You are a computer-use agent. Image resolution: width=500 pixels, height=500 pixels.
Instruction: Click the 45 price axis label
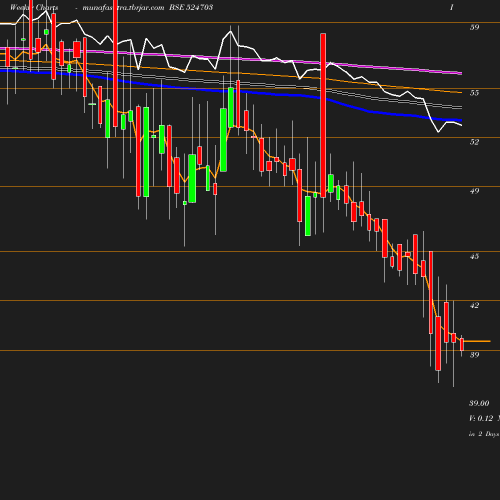474,256
